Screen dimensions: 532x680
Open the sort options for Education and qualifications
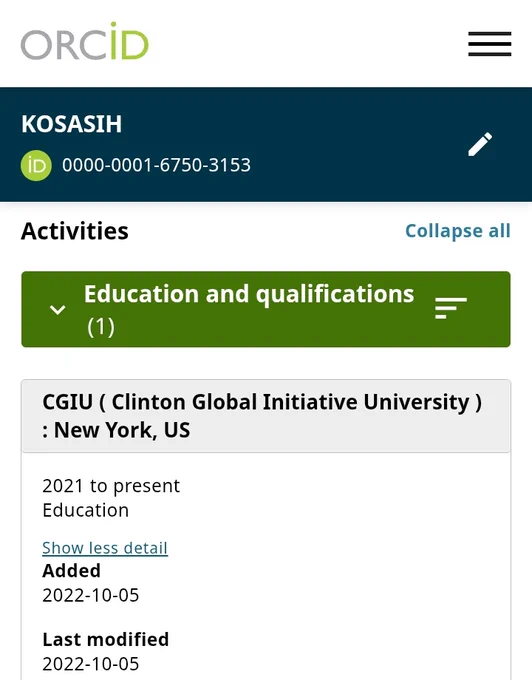pyautogui.click(x=450, y=308)
